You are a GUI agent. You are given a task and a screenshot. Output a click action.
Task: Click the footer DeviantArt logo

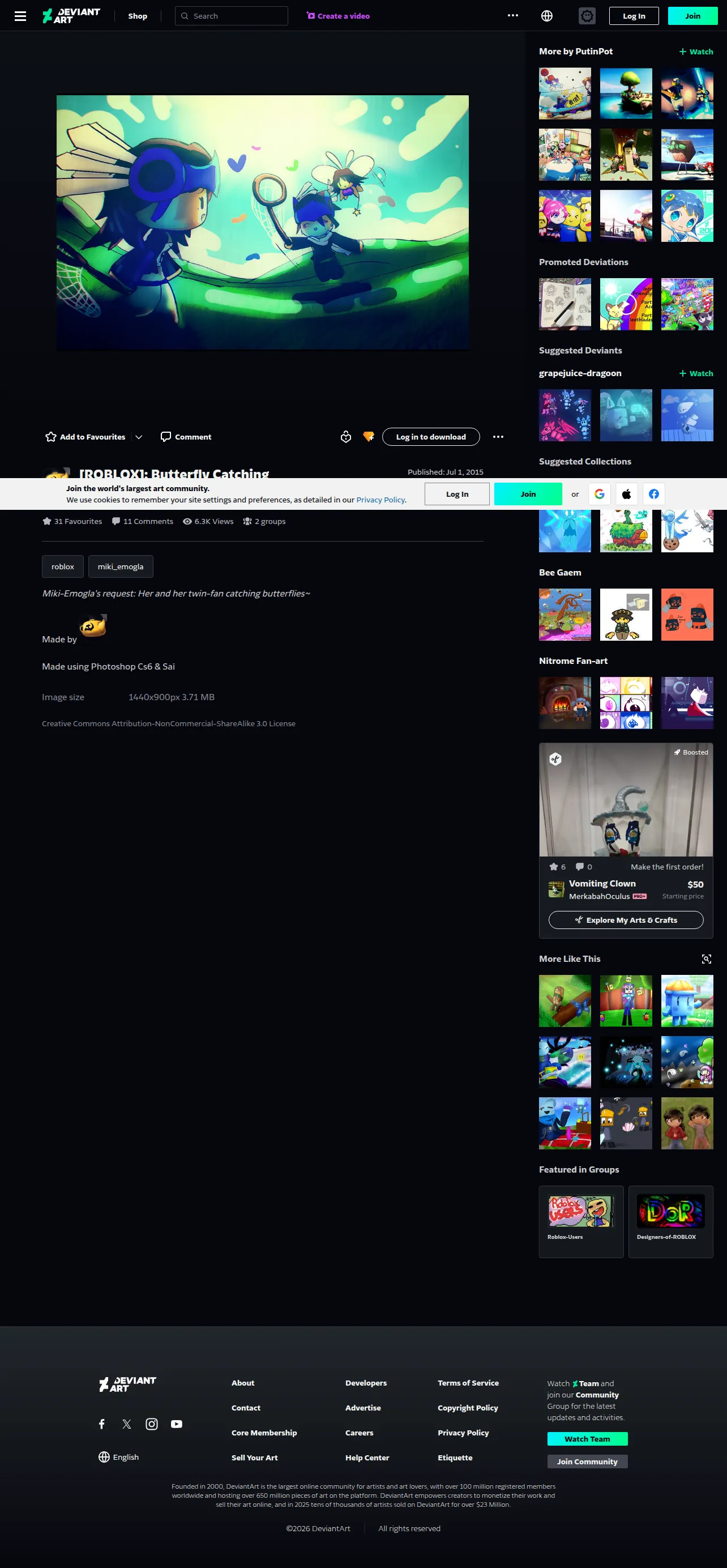pyautogui.click(x=128, y=1384)
